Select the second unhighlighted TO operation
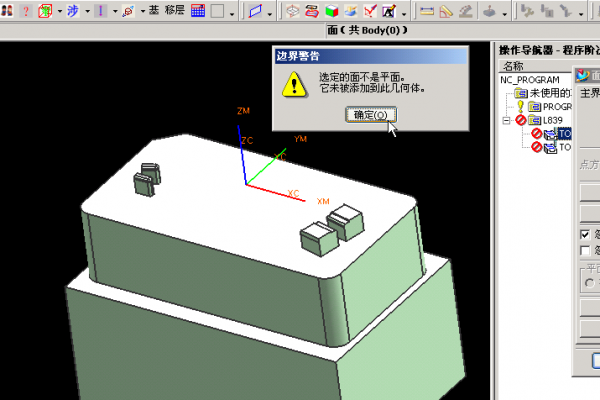The width and height of the screenshot is (600, 400). [565, 147]
